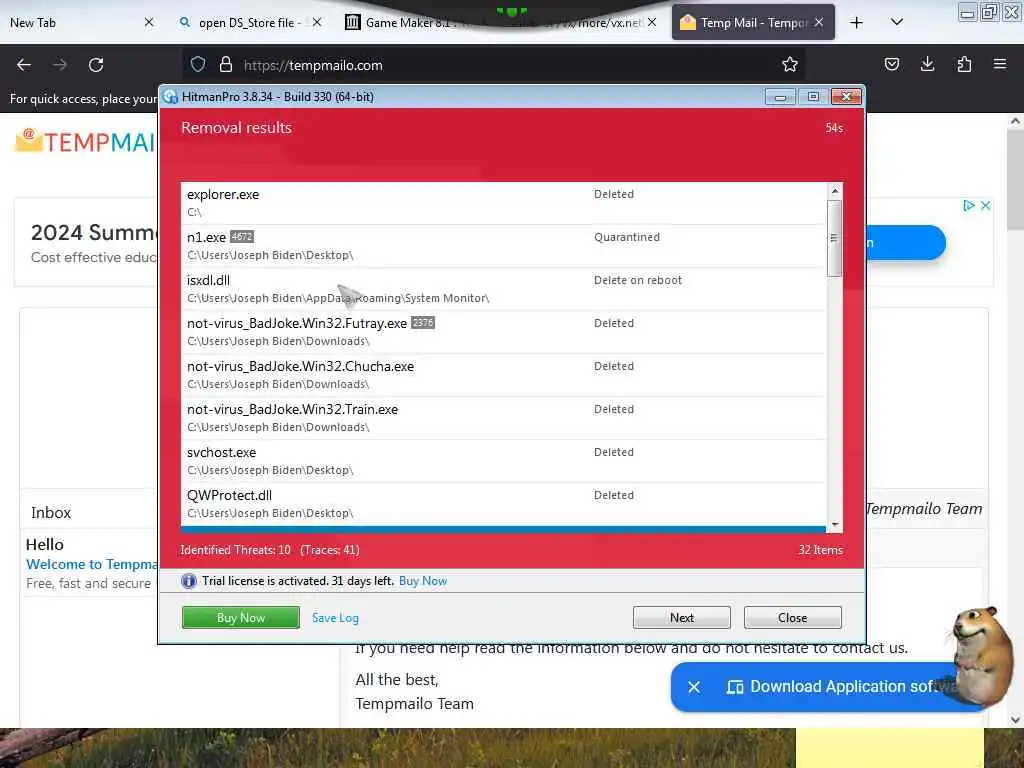The height and width of the screenshot is (768, 1024).
Task: Select the n1.exe quarantined row
Action: [x=503, y=246]
